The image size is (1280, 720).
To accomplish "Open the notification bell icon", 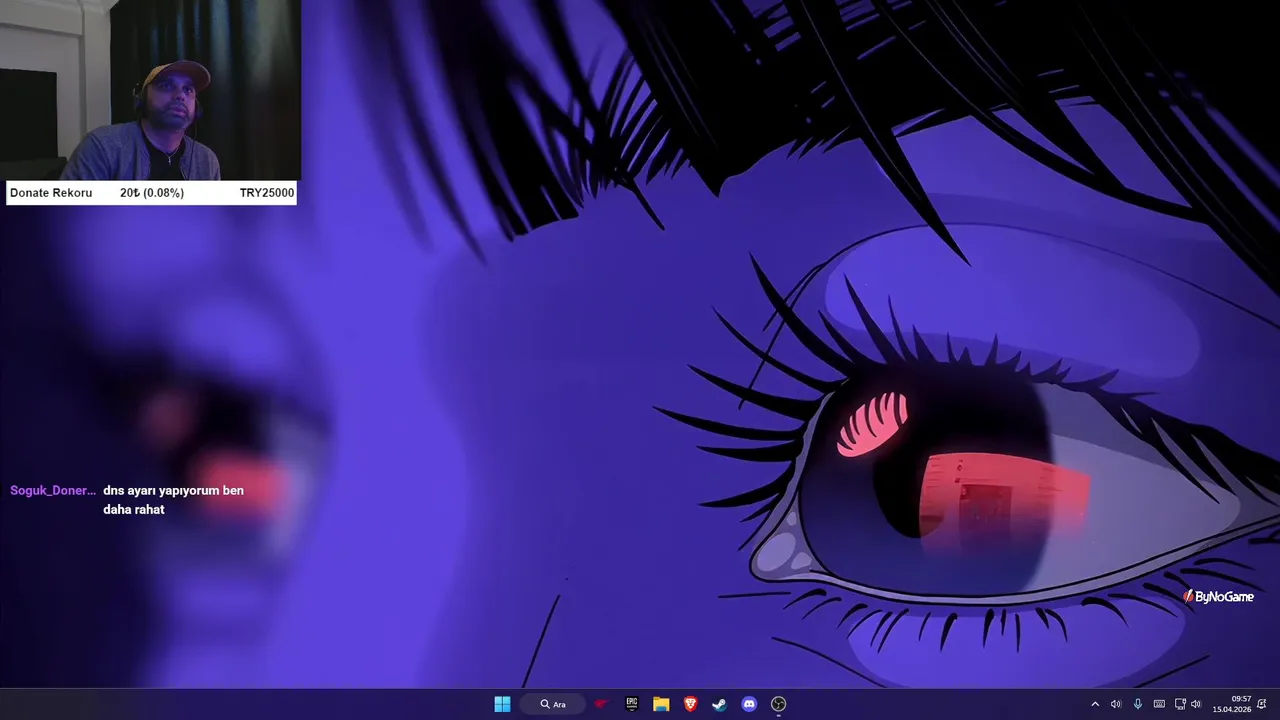I will coord(1262,704).
